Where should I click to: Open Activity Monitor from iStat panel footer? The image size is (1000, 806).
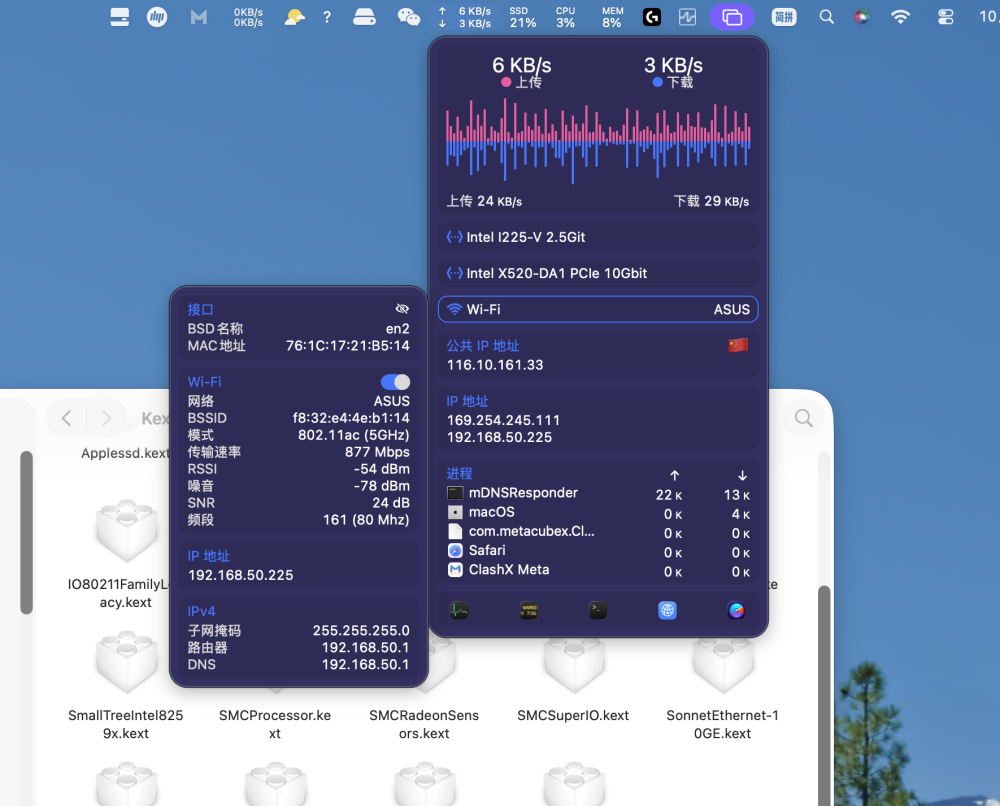tap(459, 610)
